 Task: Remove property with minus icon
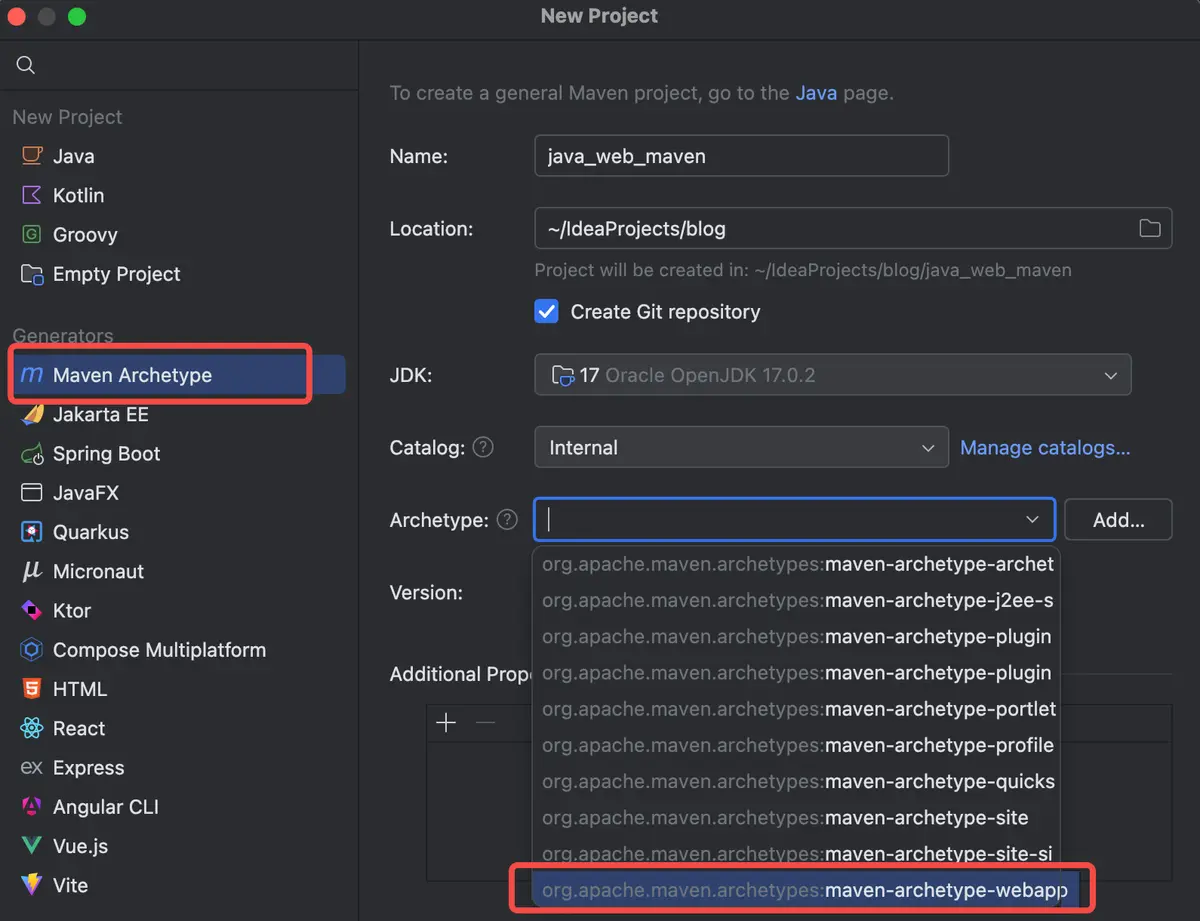(x=485, y=723)
